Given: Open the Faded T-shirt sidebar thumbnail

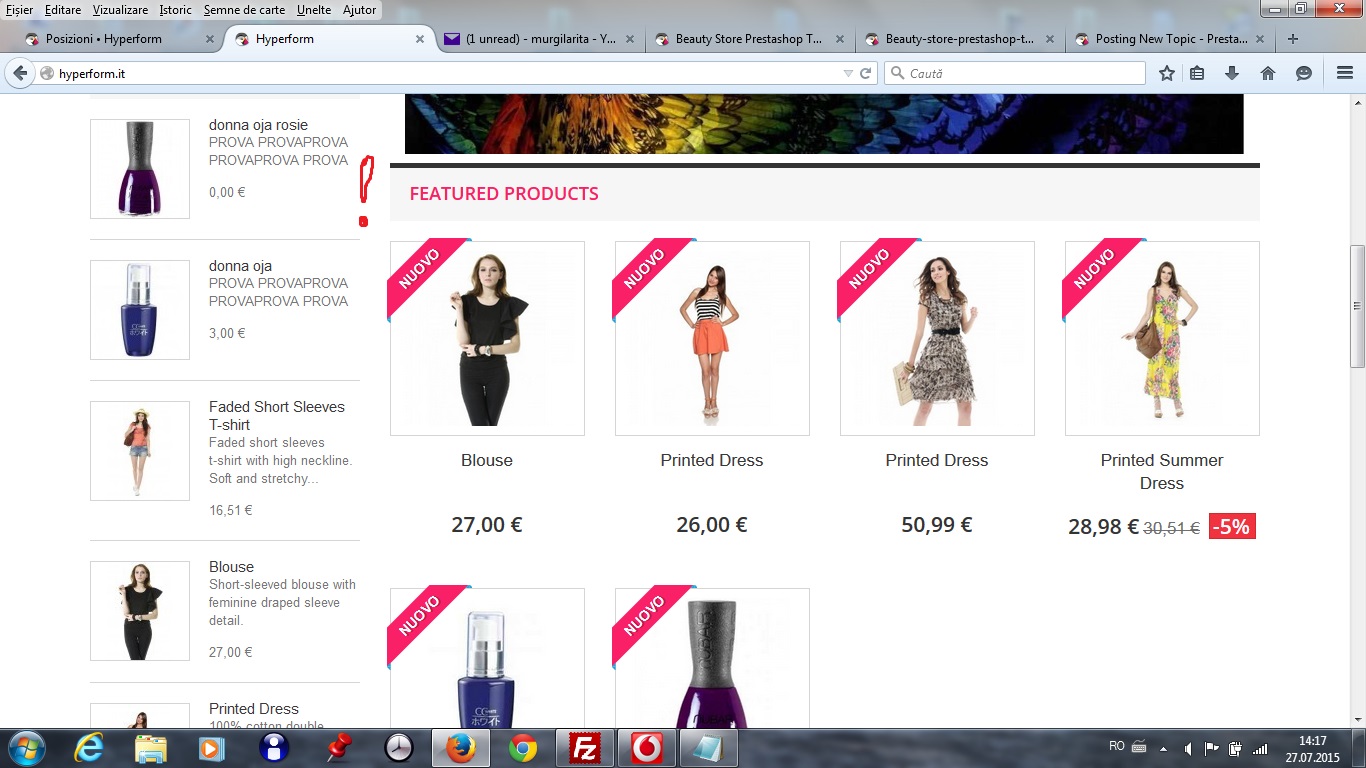Looking at the screenshot, I should pos(140,451).
